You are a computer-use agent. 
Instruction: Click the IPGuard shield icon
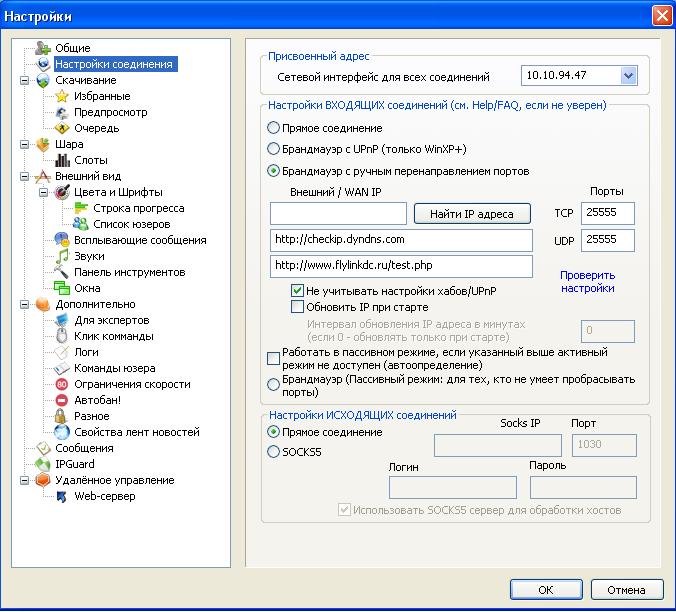tap(43, 464)
